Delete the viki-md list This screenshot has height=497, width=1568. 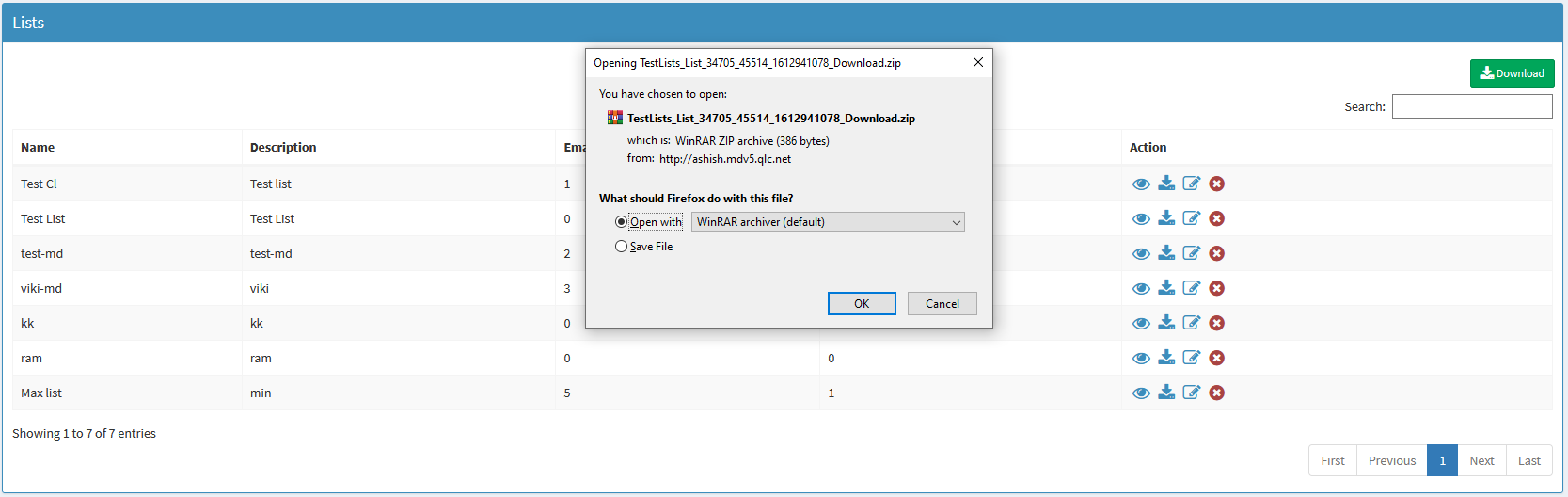[x=1216, y=288]
